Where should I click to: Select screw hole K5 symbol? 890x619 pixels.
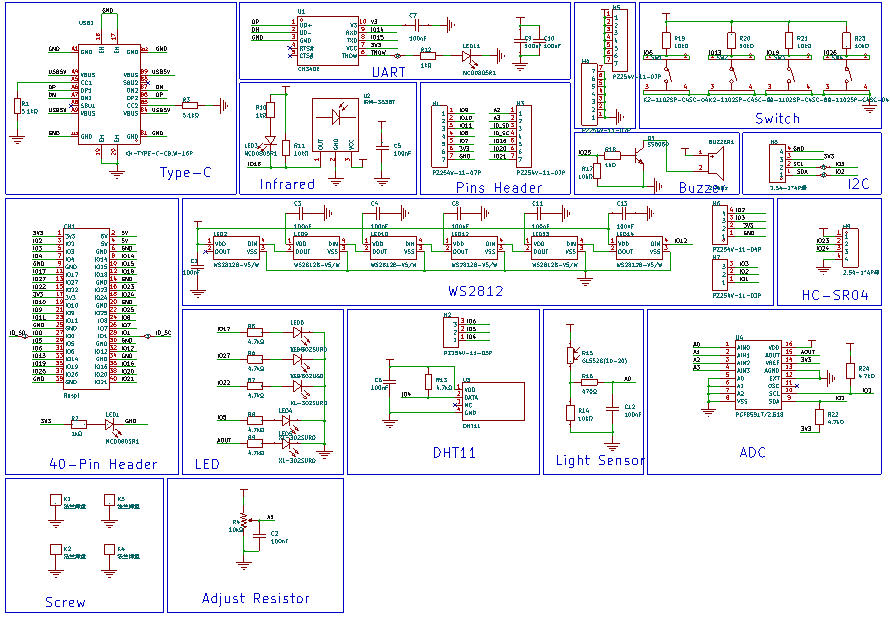tap(110, 500)
